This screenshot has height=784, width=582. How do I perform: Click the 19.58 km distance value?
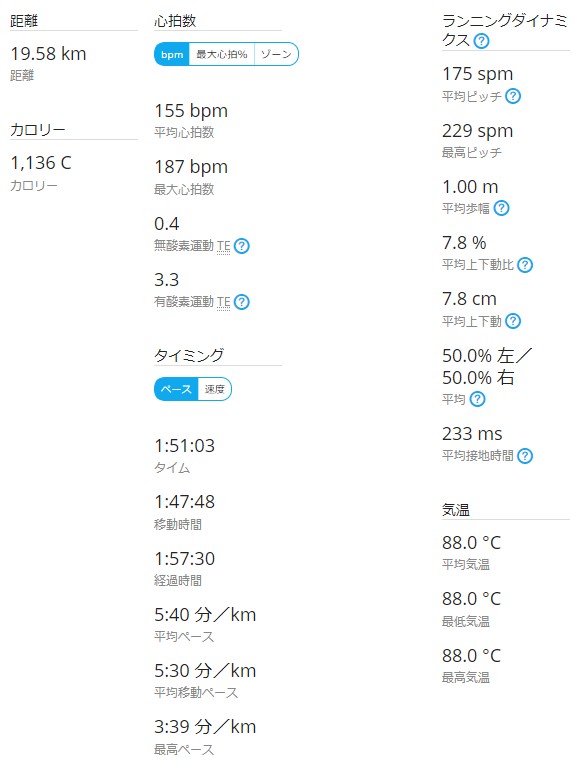point(48,54)
